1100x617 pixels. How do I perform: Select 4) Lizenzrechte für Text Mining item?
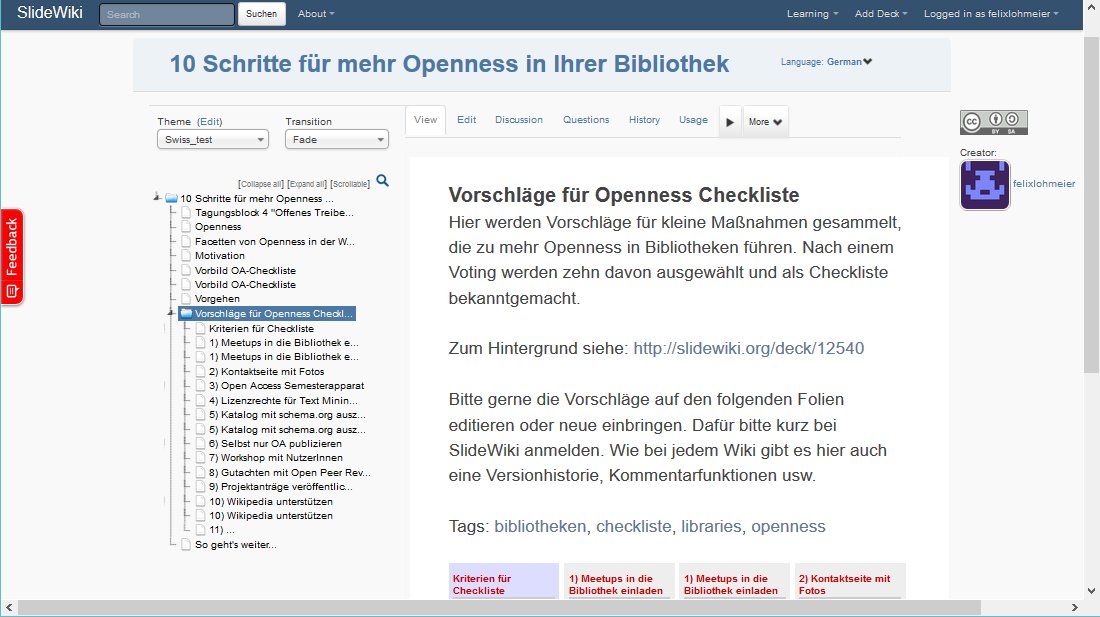(283, 400)
